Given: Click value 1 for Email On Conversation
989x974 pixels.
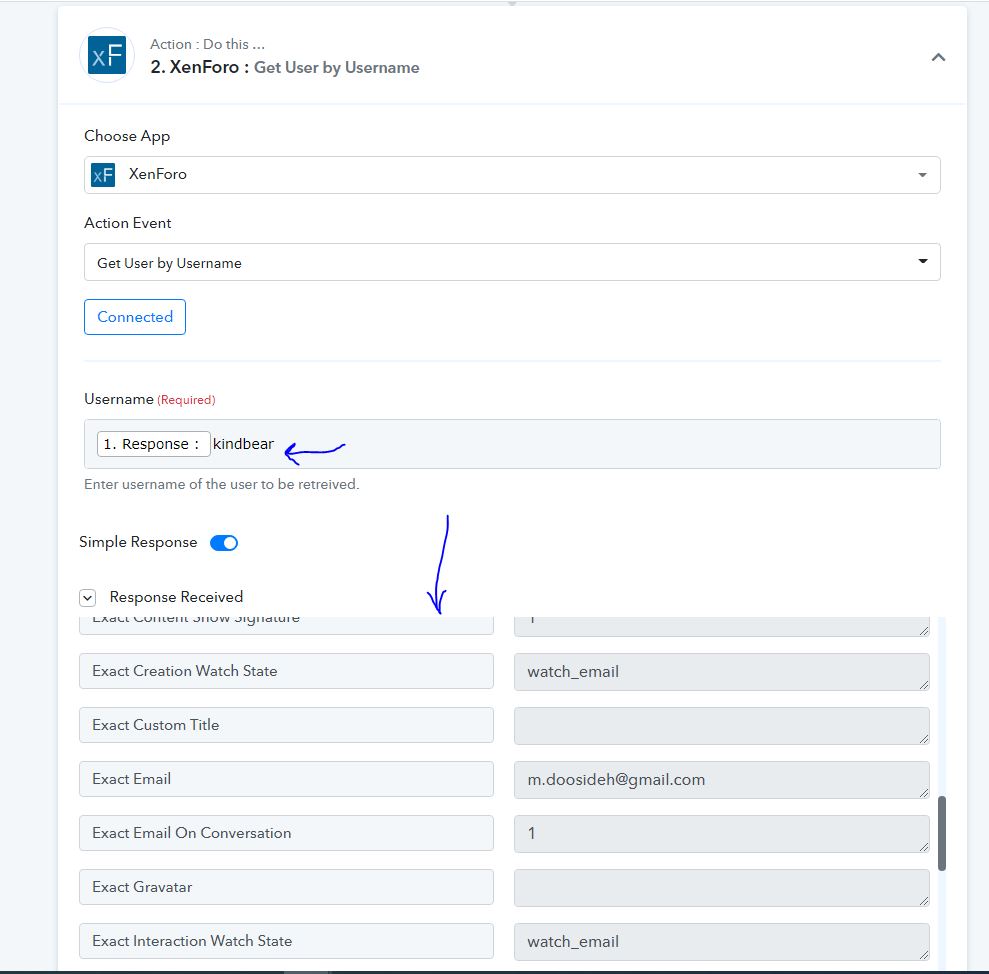Looking at the screenshot, I should 722,833.
